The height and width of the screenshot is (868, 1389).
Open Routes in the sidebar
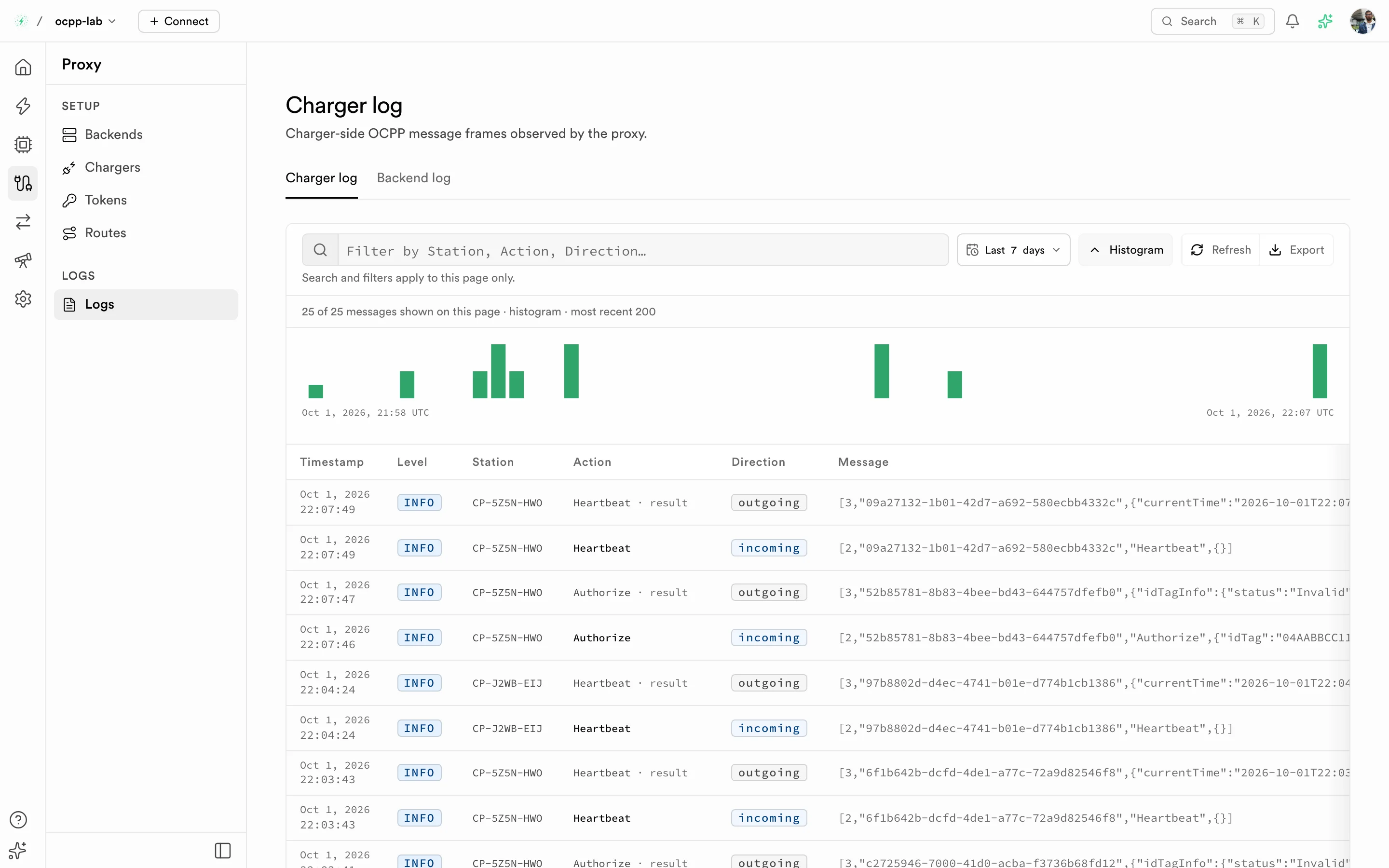[x=146, y=232]
